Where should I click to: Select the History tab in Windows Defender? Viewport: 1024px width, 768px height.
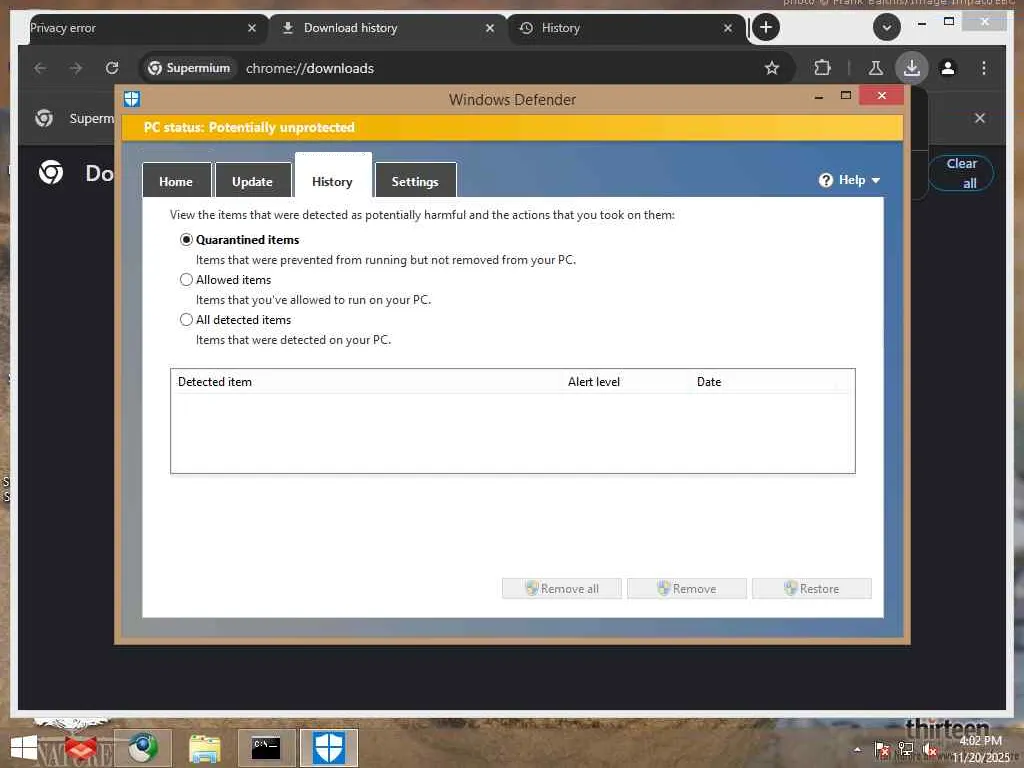(x=332, y=176)
